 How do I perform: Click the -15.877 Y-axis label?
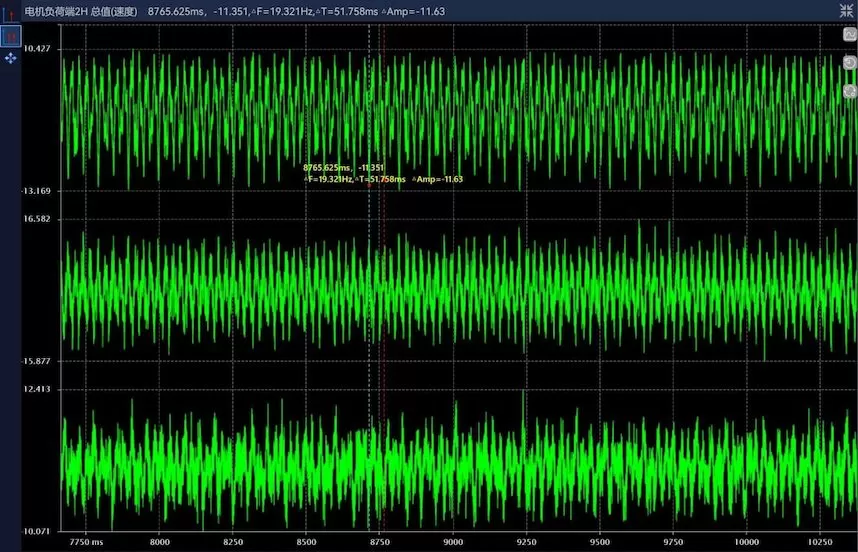point(36,360)
